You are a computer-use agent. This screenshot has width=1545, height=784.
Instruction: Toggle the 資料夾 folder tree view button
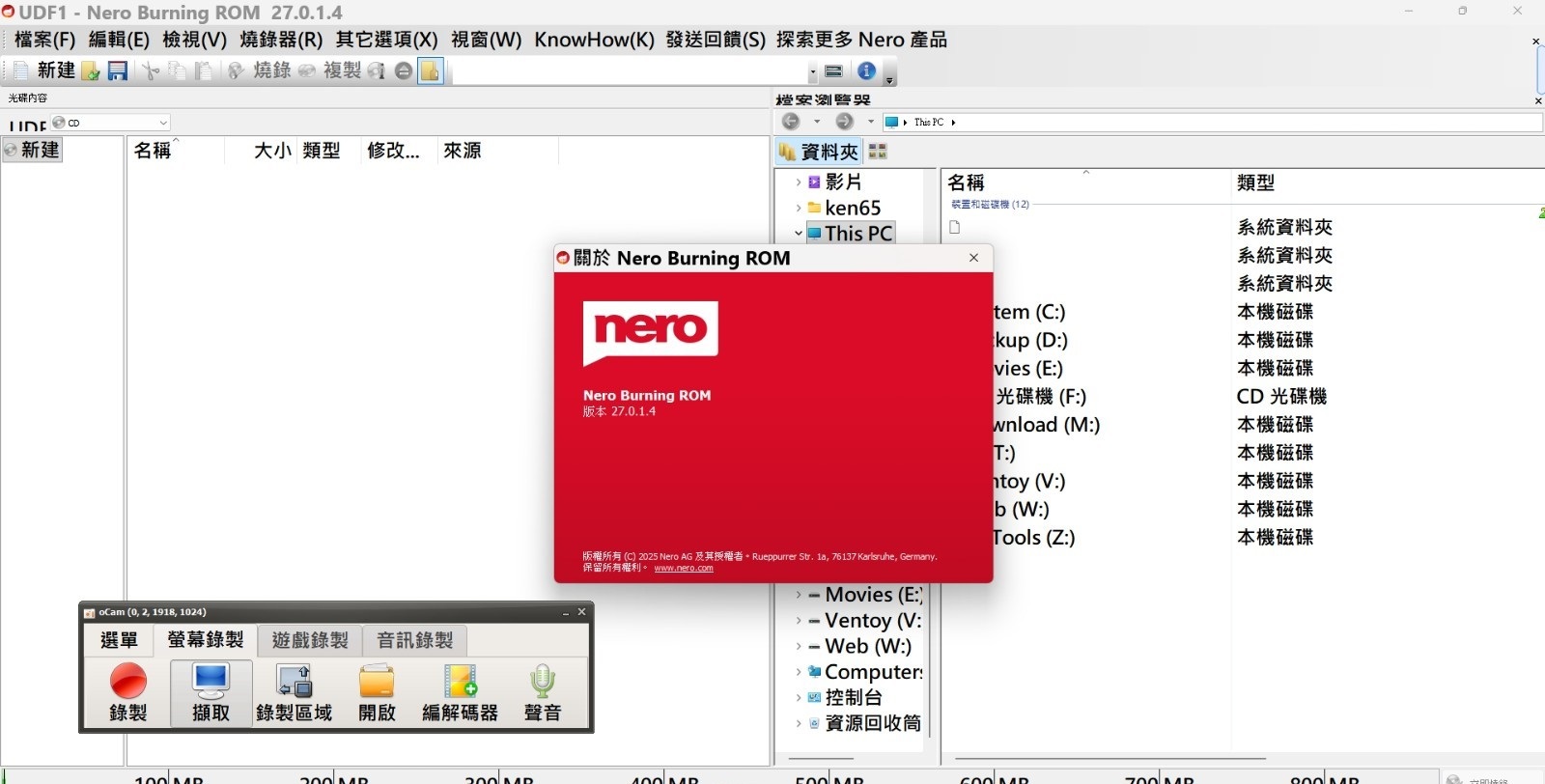[819, 152]
